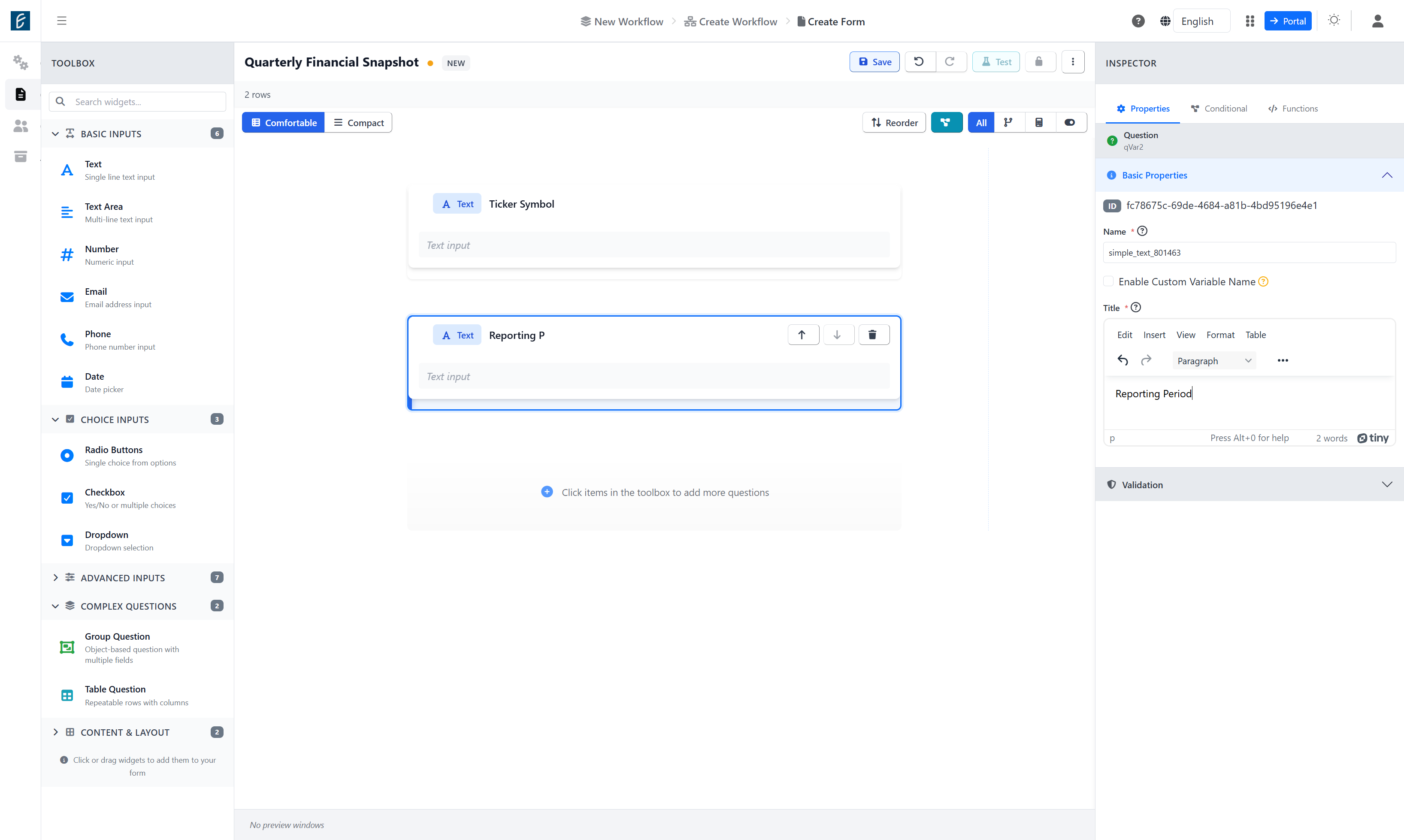Click the Search widgets field
The height and width of the screenshot is (840, 1404).
click(x=138, y=101)
